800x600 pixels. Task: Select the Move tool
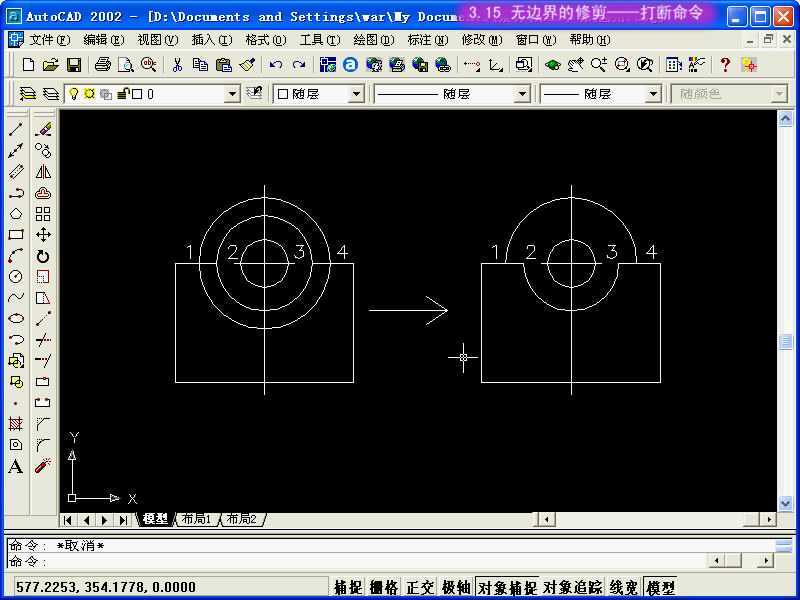click(x=43, y=235)
